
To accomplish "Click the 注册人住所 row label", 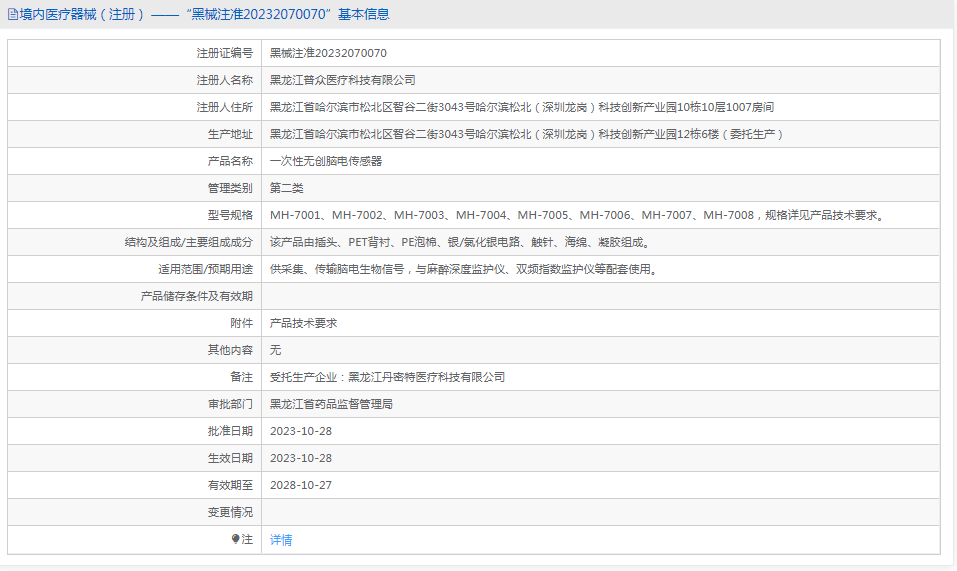I will (225, 107).
